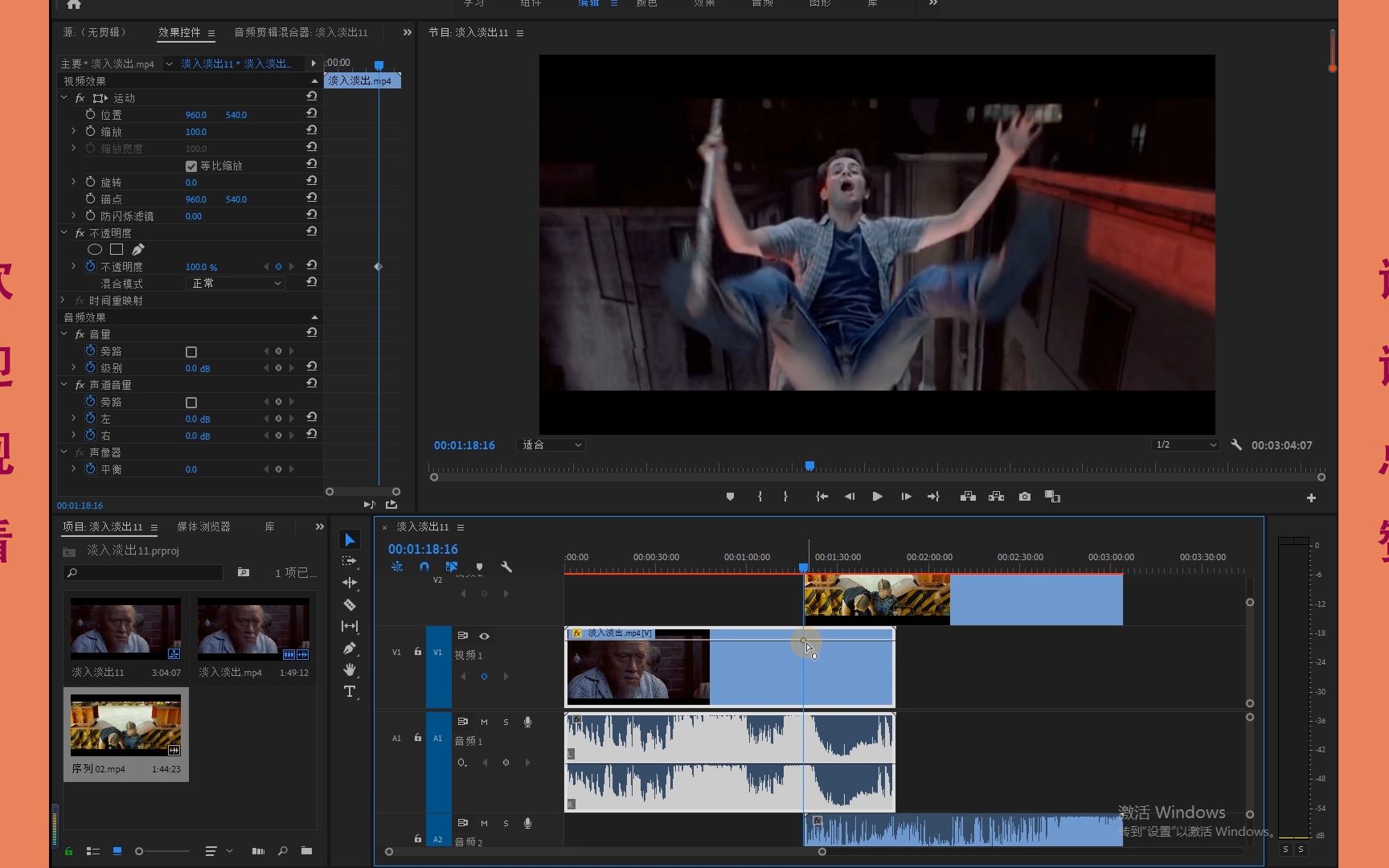1389x868 pixels.
Task: Reset the 位置 parameter
Action: pyautogui.click(x=312, y=113)
